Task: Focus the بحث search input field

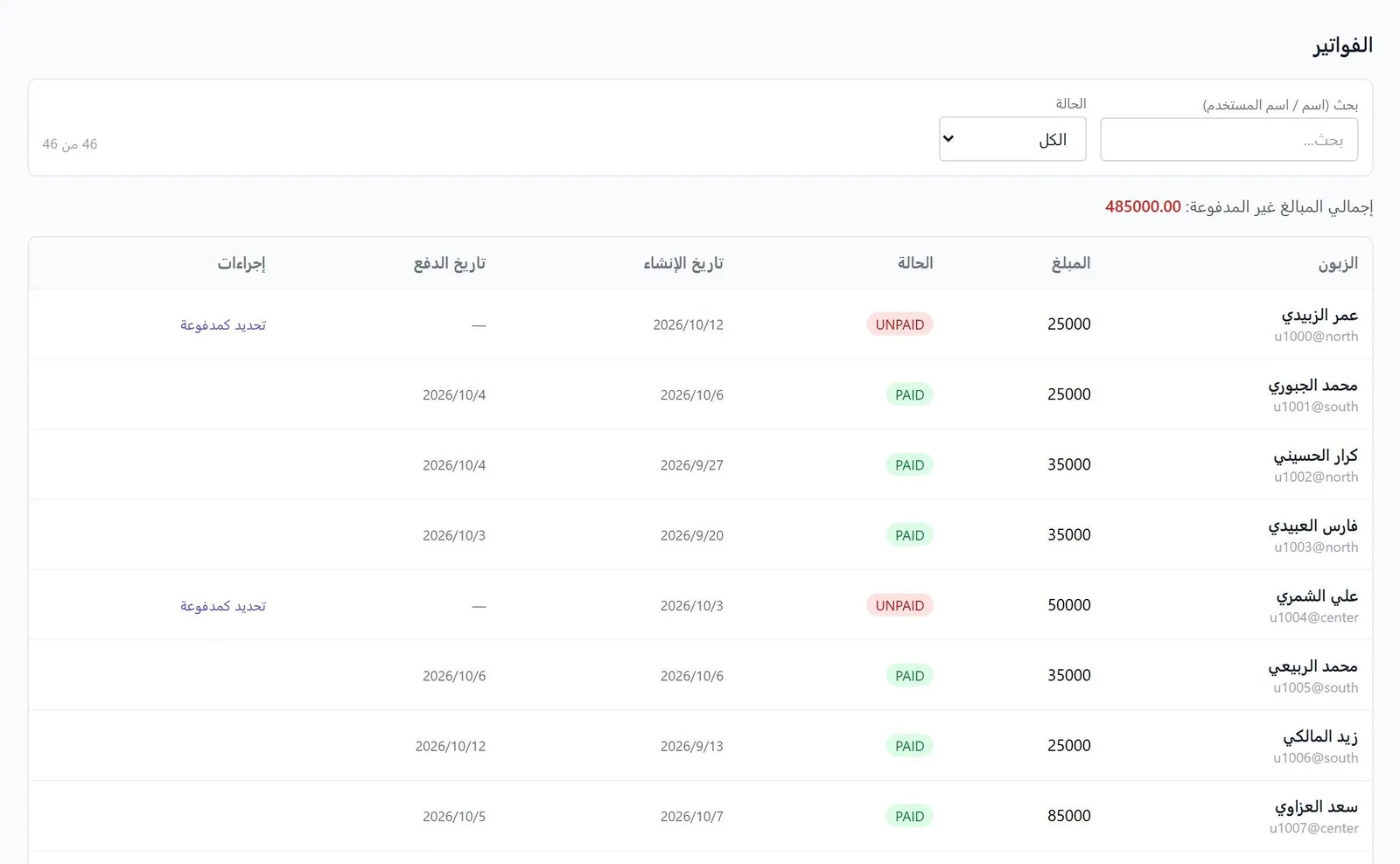Action: (x=1229, y=140)
